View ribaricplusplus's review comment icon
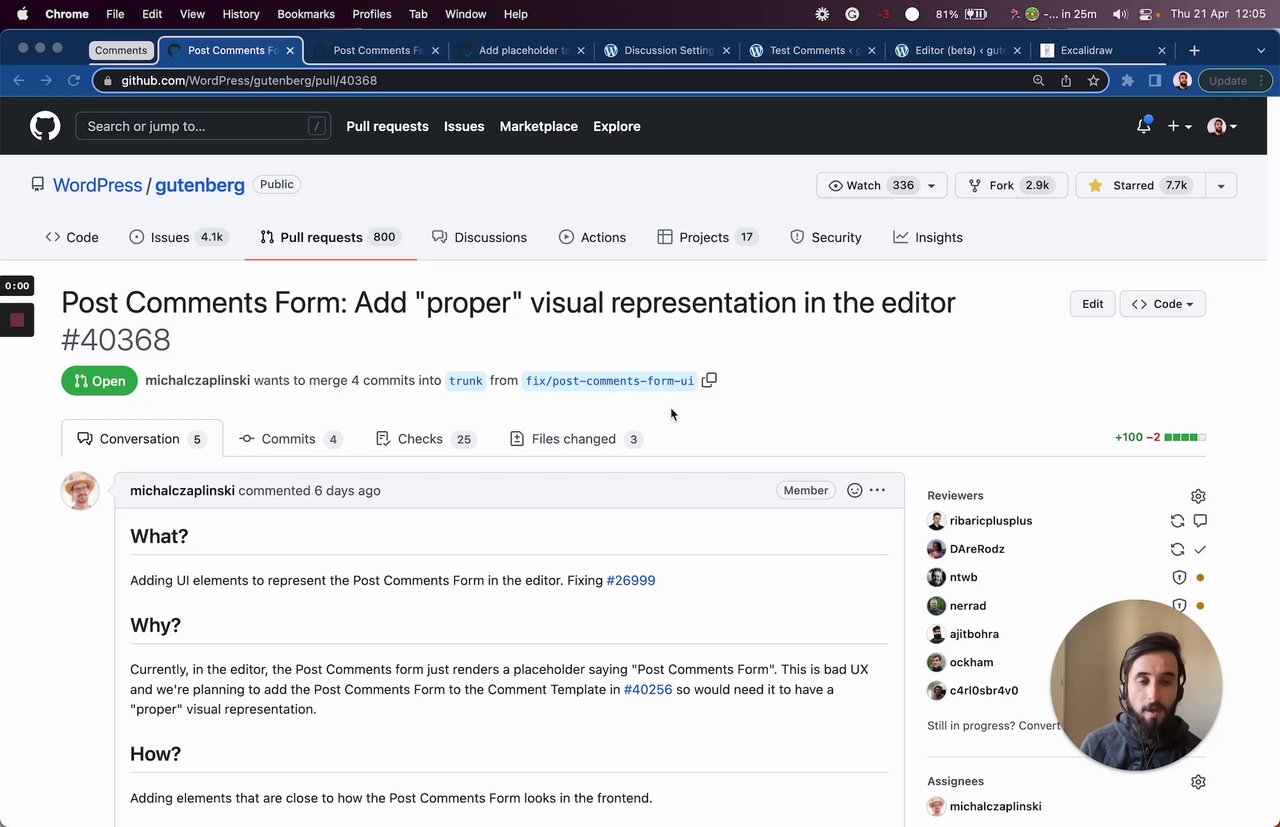Viewport: 1280px width, 827px height. tap(1200, 521)
